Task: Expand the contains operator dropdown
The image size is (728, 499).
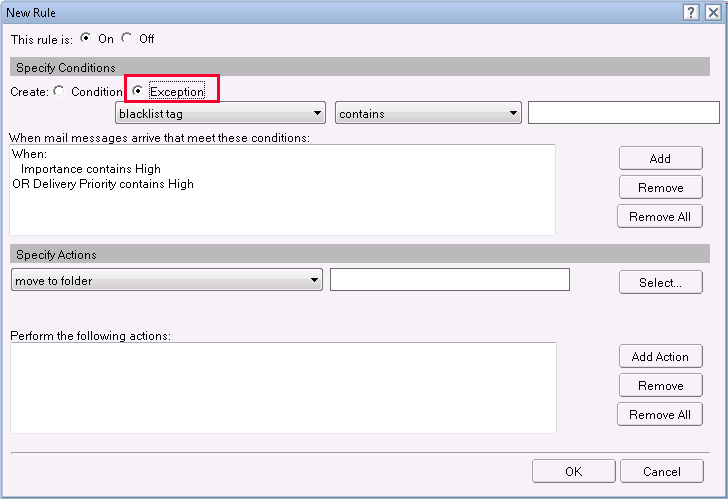Action: pyautogui.click(x=428, y=114)
